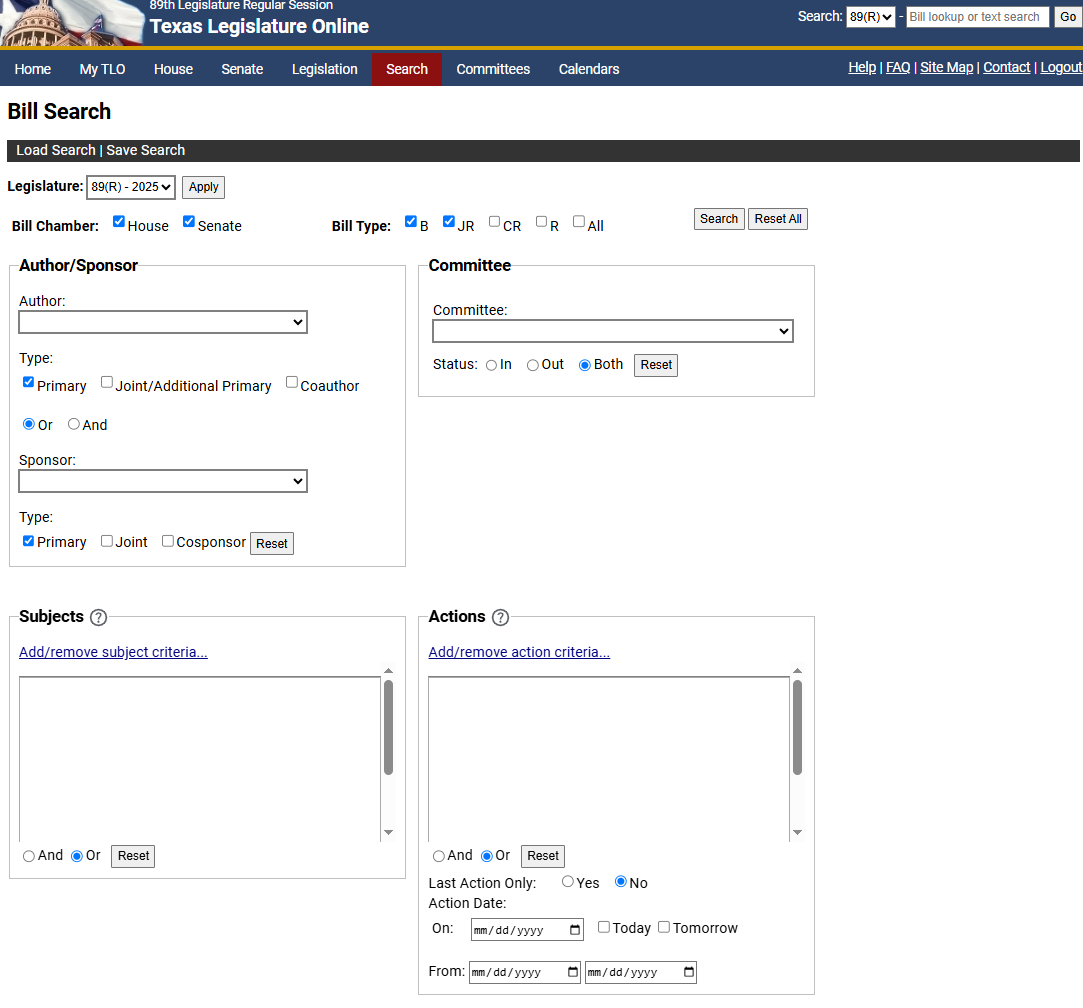1083x1008 pixels.
Task: Open the session dropdown in the header search
Action: (x=870, y=16)
